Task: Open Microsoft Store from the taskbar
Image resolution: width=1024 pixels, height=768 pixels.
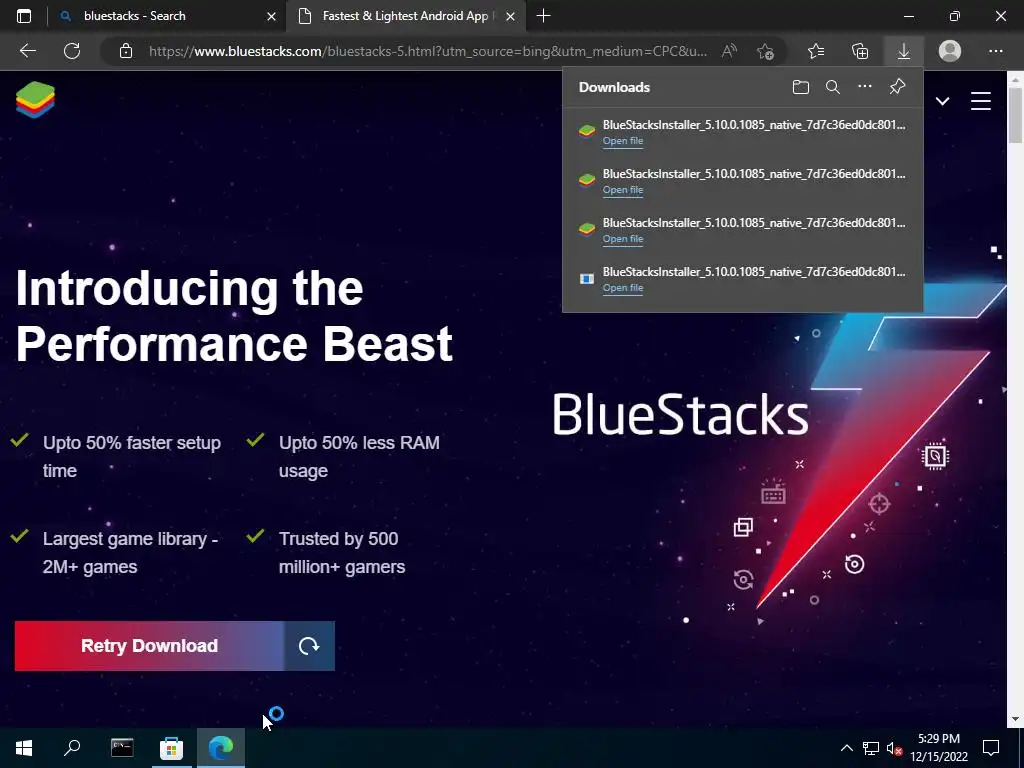Action: pyautogui.click(x=171, y=748)
